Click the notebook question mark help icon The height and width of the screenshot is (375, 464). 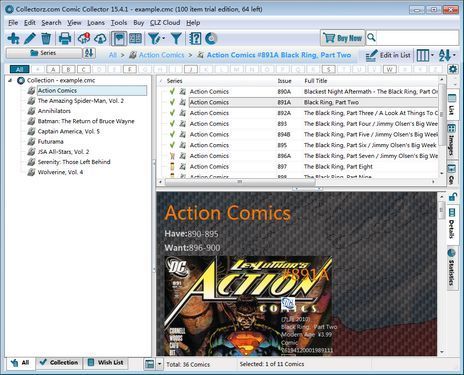195,39
